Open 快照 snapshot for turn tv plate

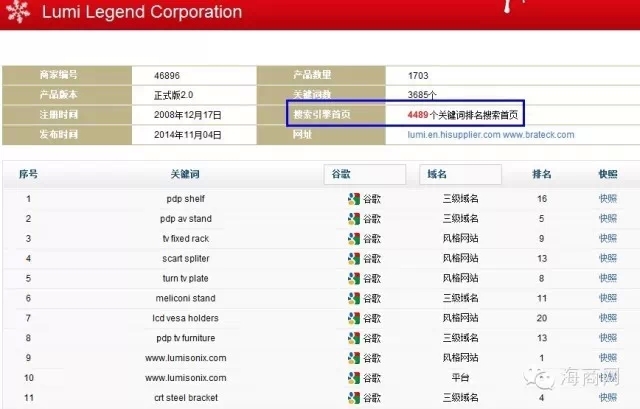click(608, 278)
